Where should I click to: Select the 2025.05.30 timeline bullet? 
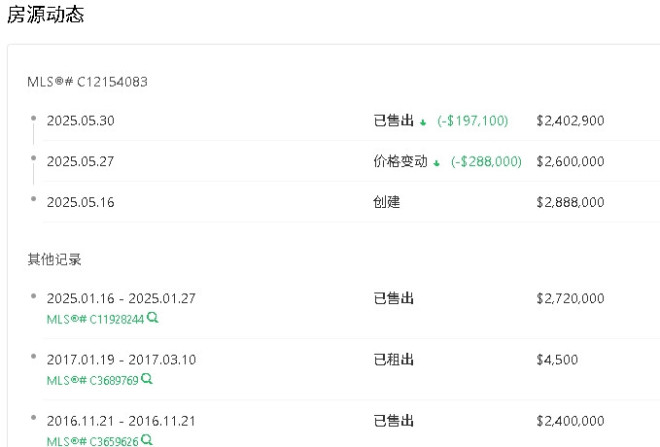pos(34,118)
